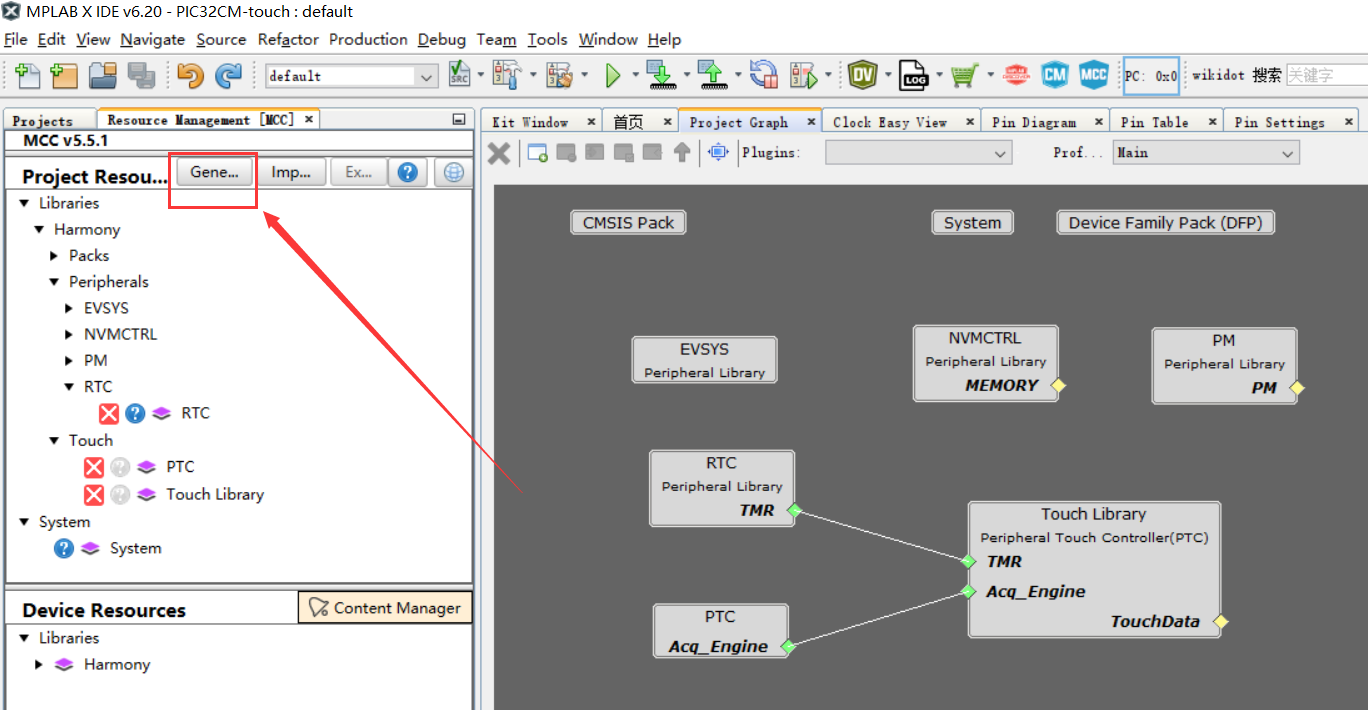This screenshot has width=1368, height=710.
Task: Click the Undo arrow icon
Action: click(x=190, y=75)
